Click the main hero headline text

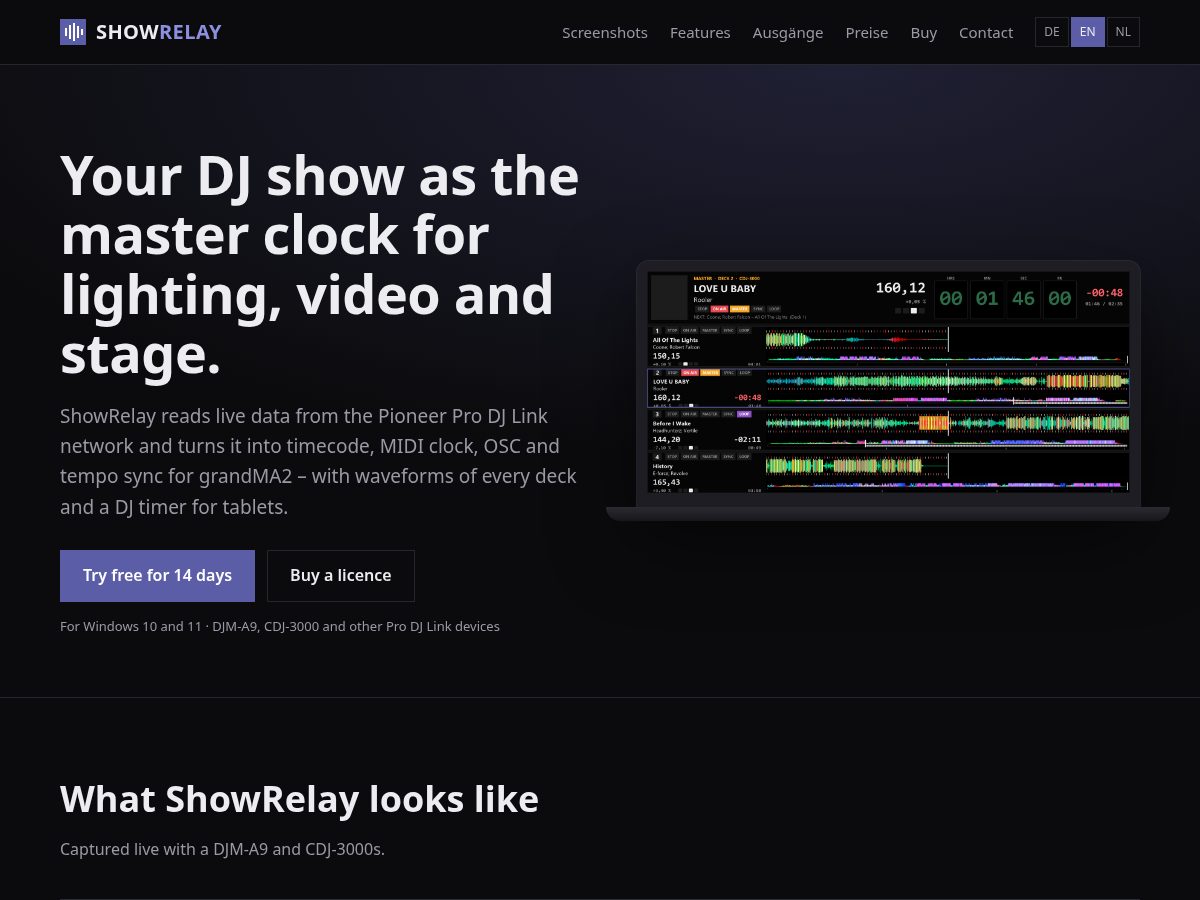[x=320, y=265]
